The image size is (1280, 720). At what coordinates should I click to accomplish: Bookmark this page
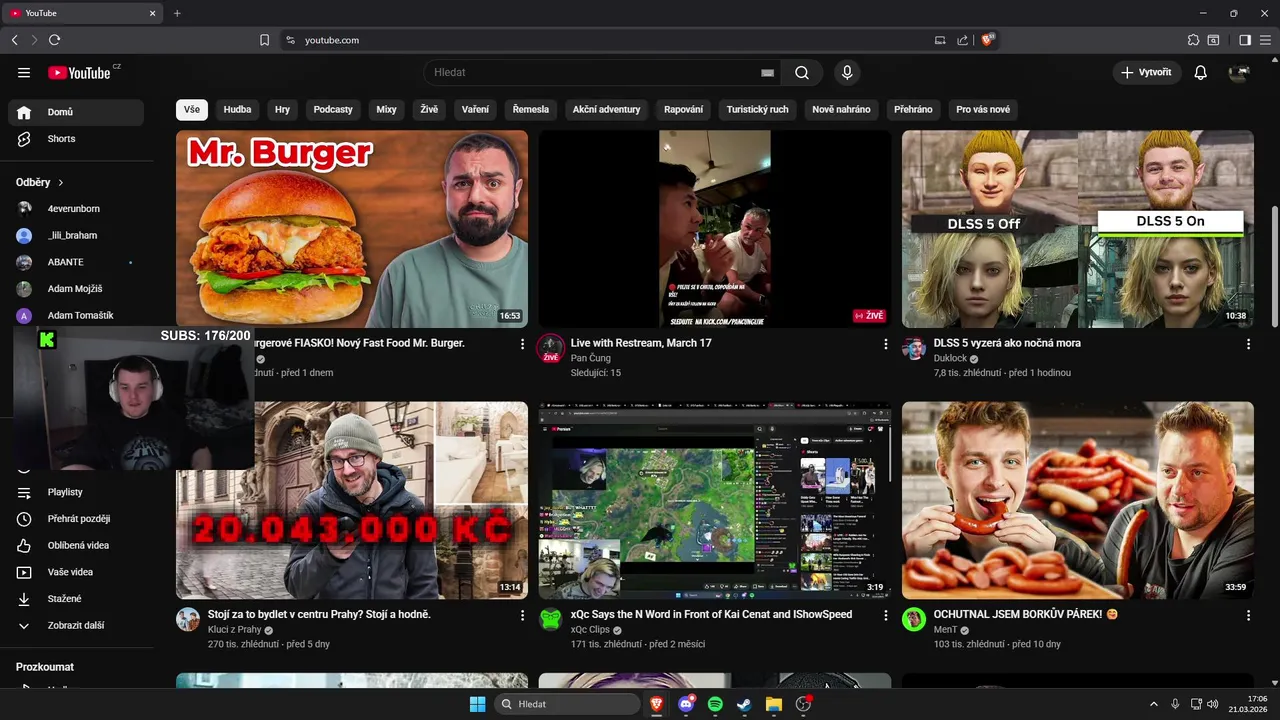point(264,40)
